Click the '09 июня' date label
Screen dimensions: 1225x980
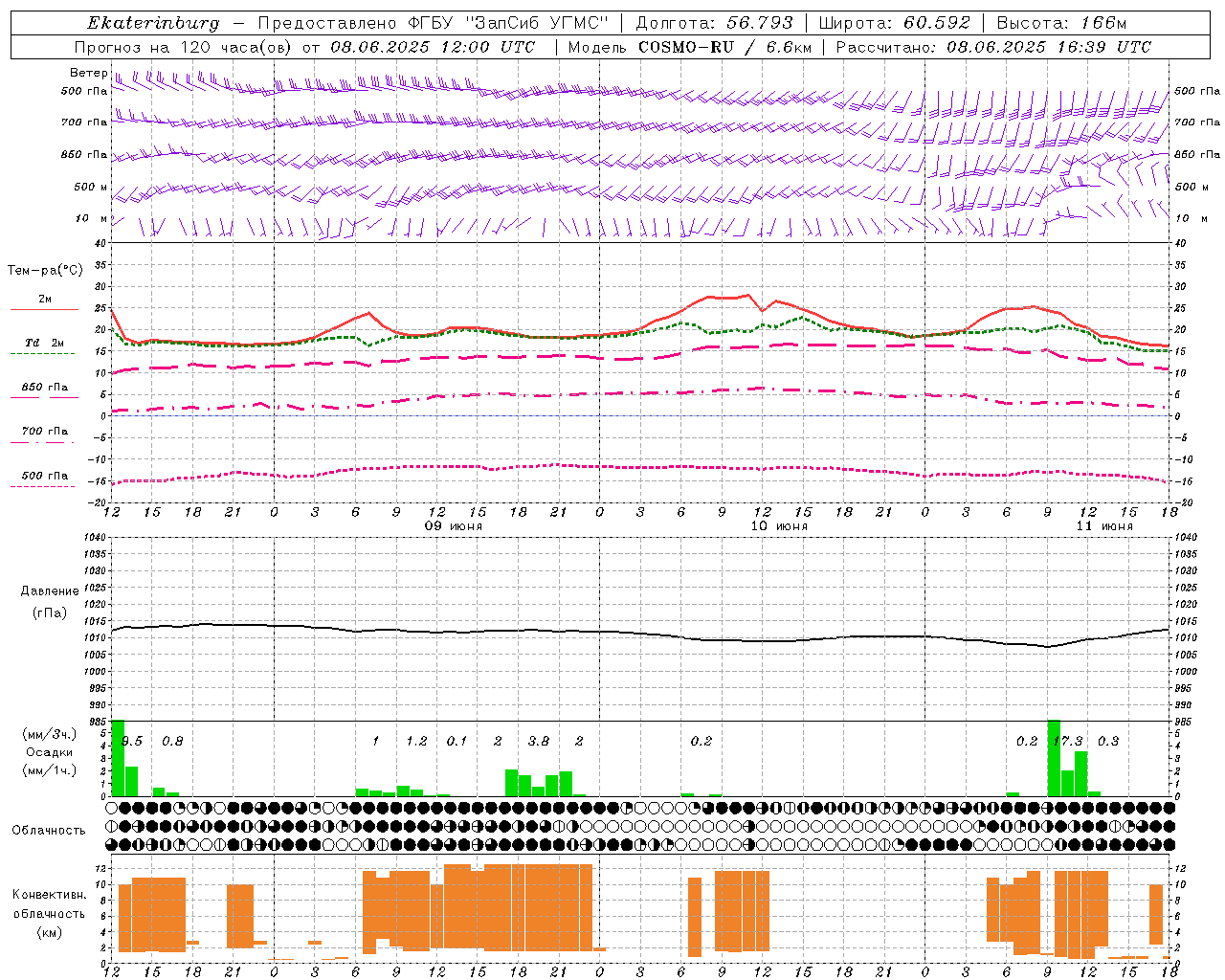coord(454,526)
